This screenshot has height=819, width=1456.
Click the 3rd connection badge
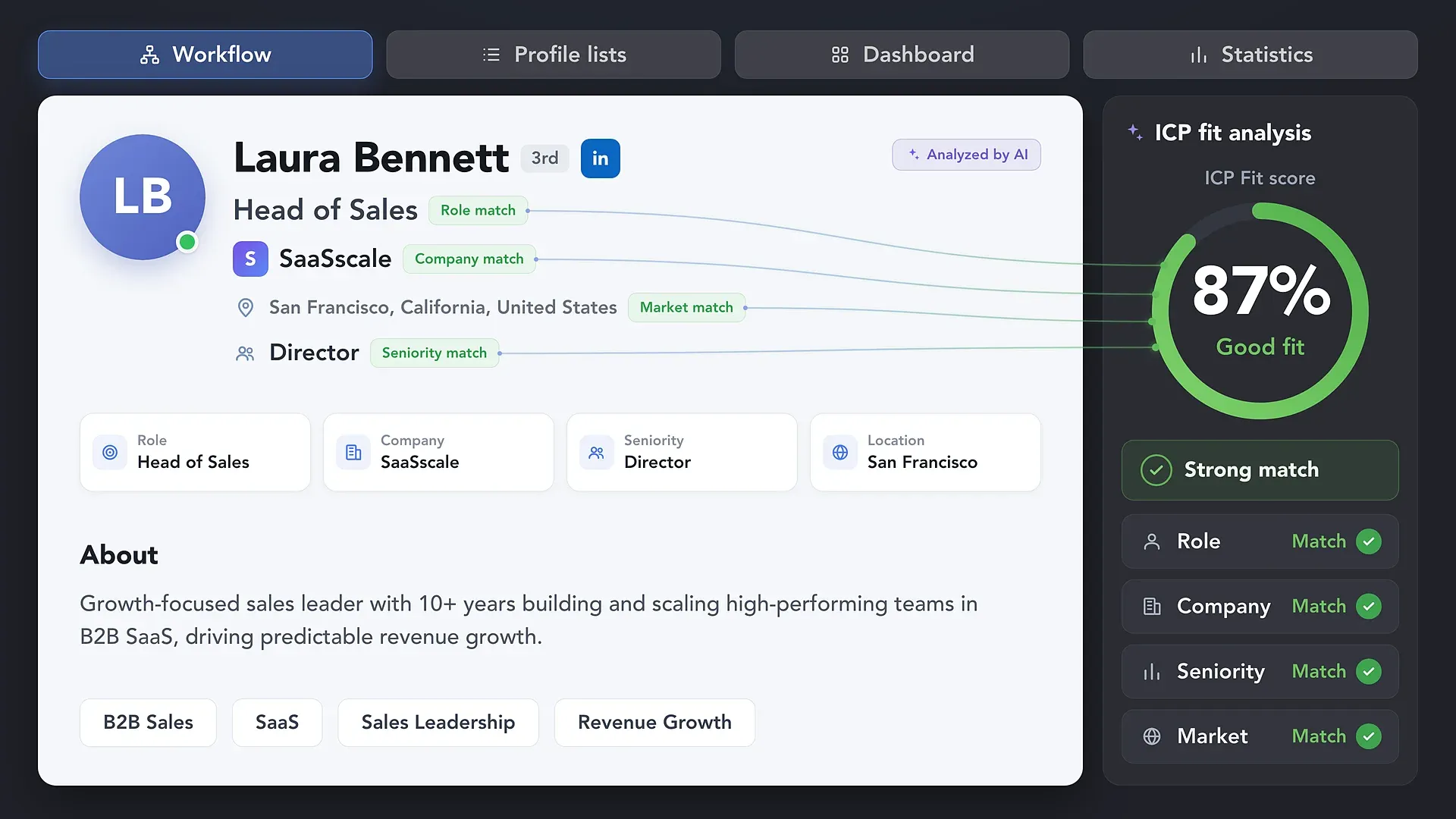[544, 158]
